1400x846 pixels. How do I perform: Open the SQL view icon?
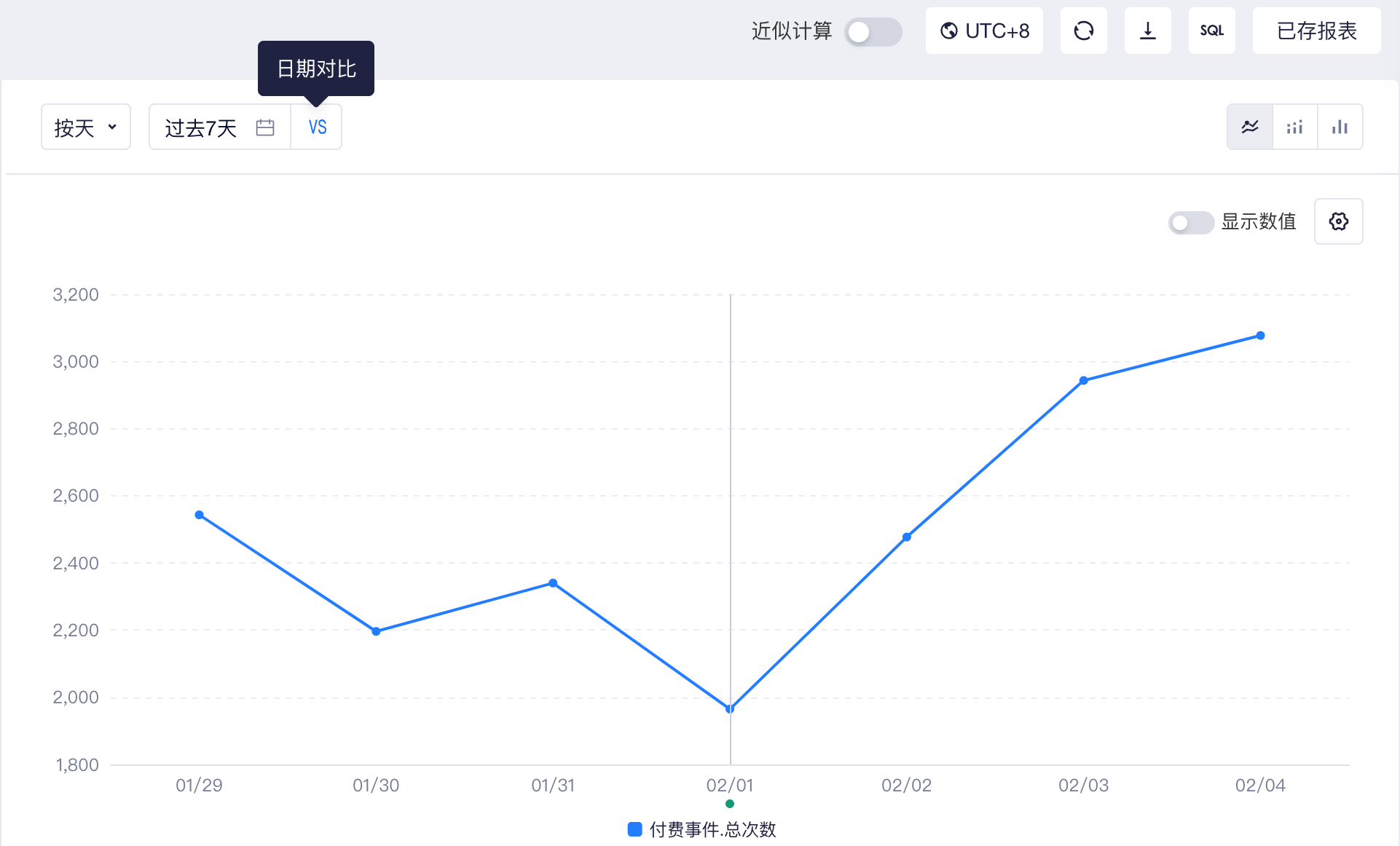(x=1211, y=31)
